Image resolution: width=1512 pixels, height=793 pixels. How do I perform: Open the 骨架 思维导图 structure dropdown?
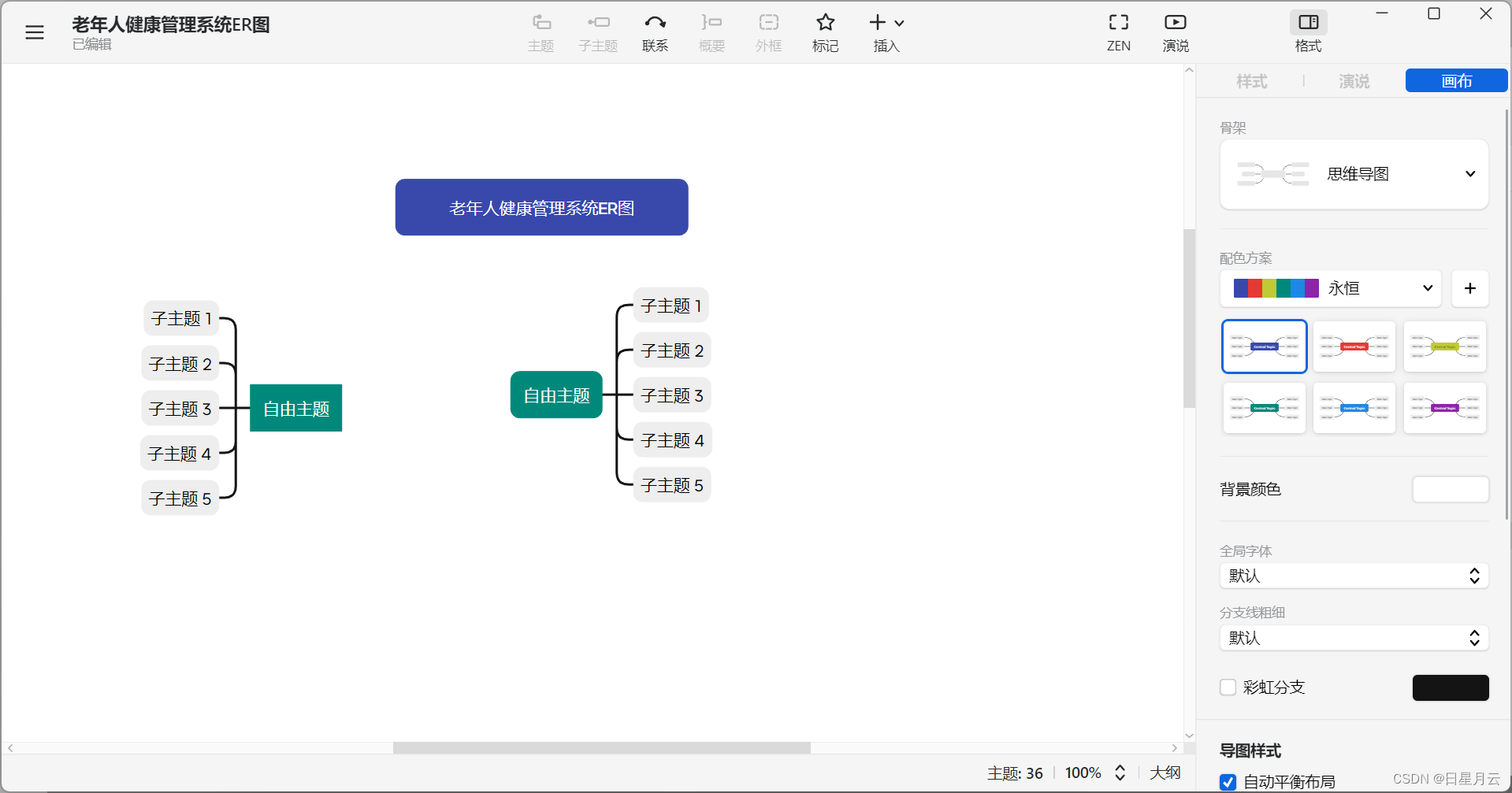click(1354, 174)
